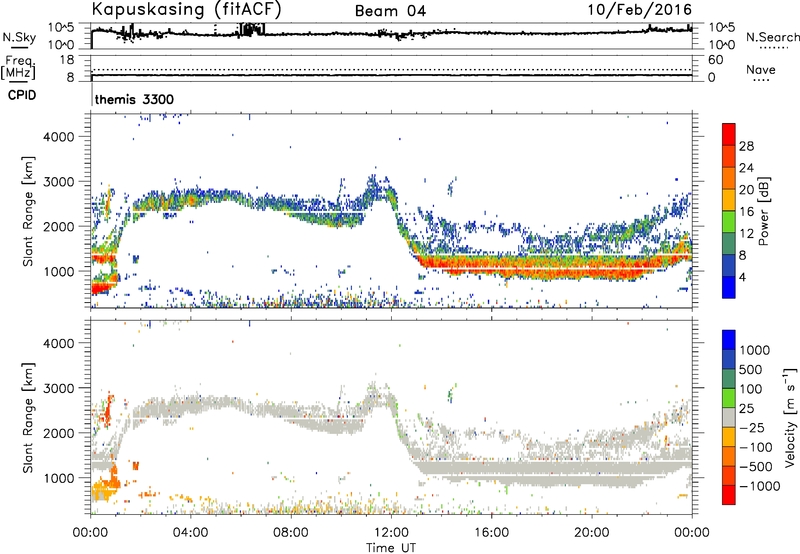Click the -1000 tick on the Velocity colorbar

pyautogui.click(x=759, y=486)
